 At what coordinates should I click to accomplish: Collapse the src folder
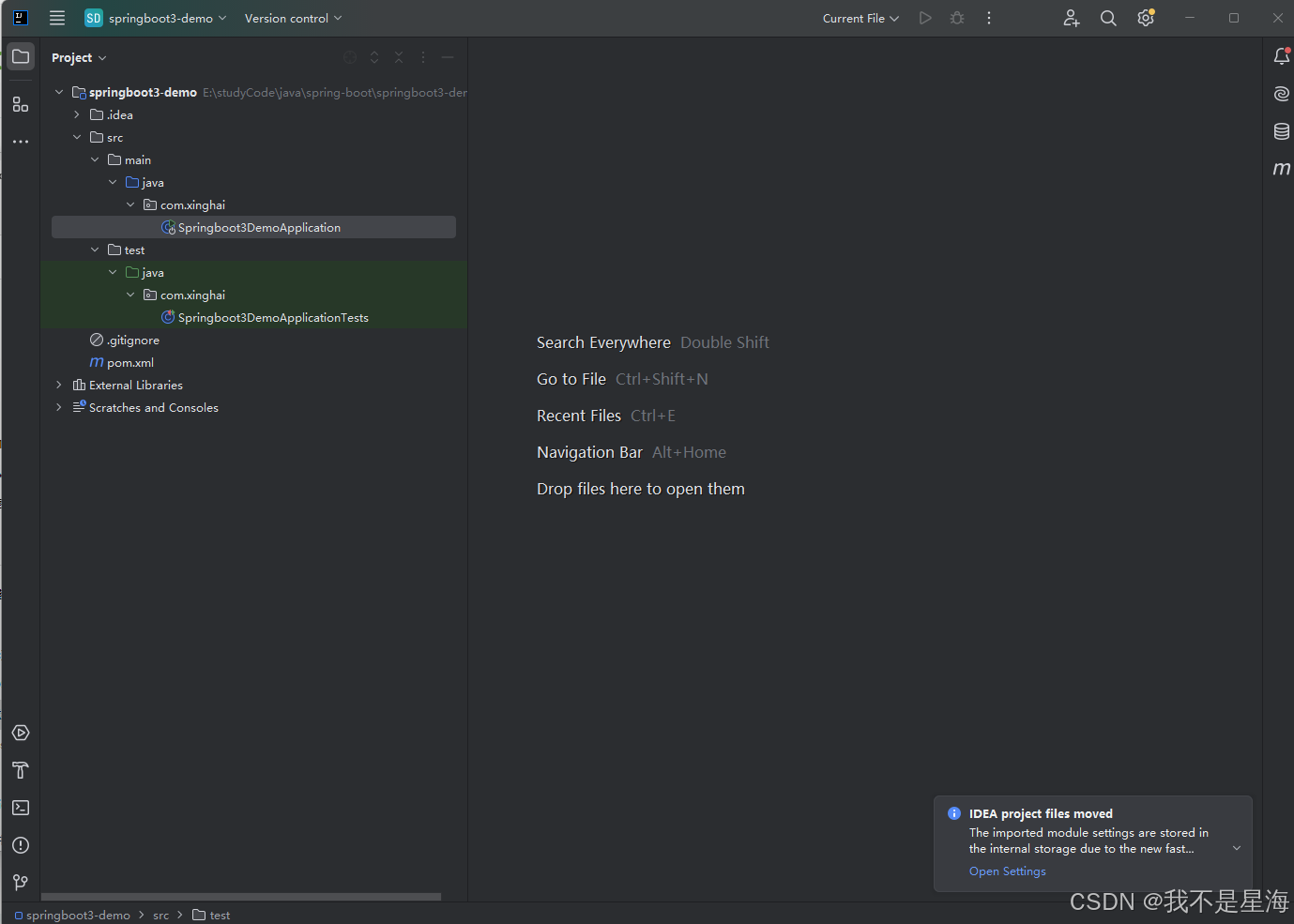(77, 137)
